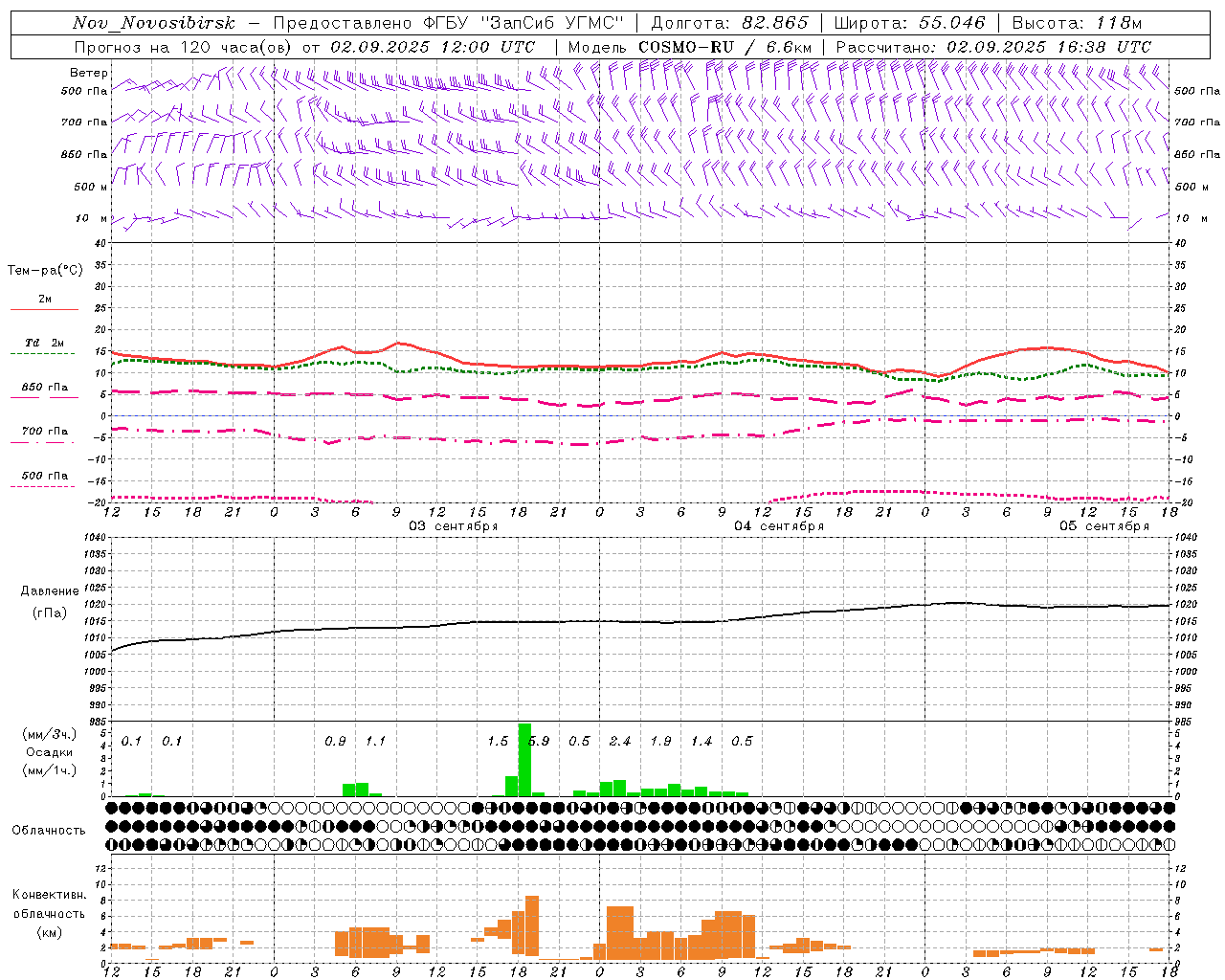Click the '05 сентября' date label
This screenshot has width=1225, height=980.
[x=1104, y=526]
